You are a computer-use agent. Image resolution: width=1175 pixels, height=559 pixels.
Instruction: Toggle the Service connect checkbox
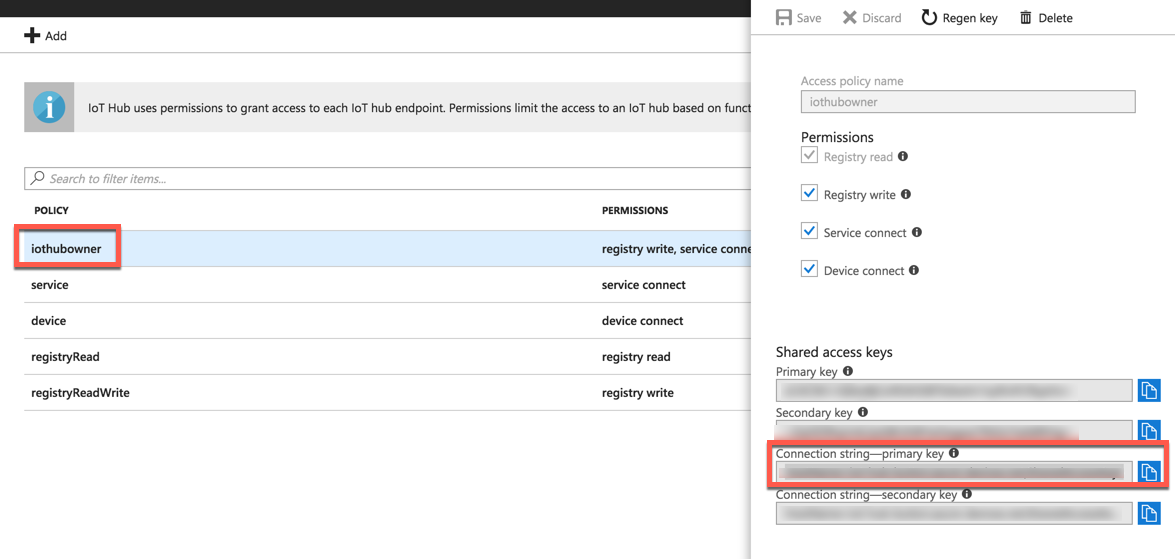click(x=810, y=232)
